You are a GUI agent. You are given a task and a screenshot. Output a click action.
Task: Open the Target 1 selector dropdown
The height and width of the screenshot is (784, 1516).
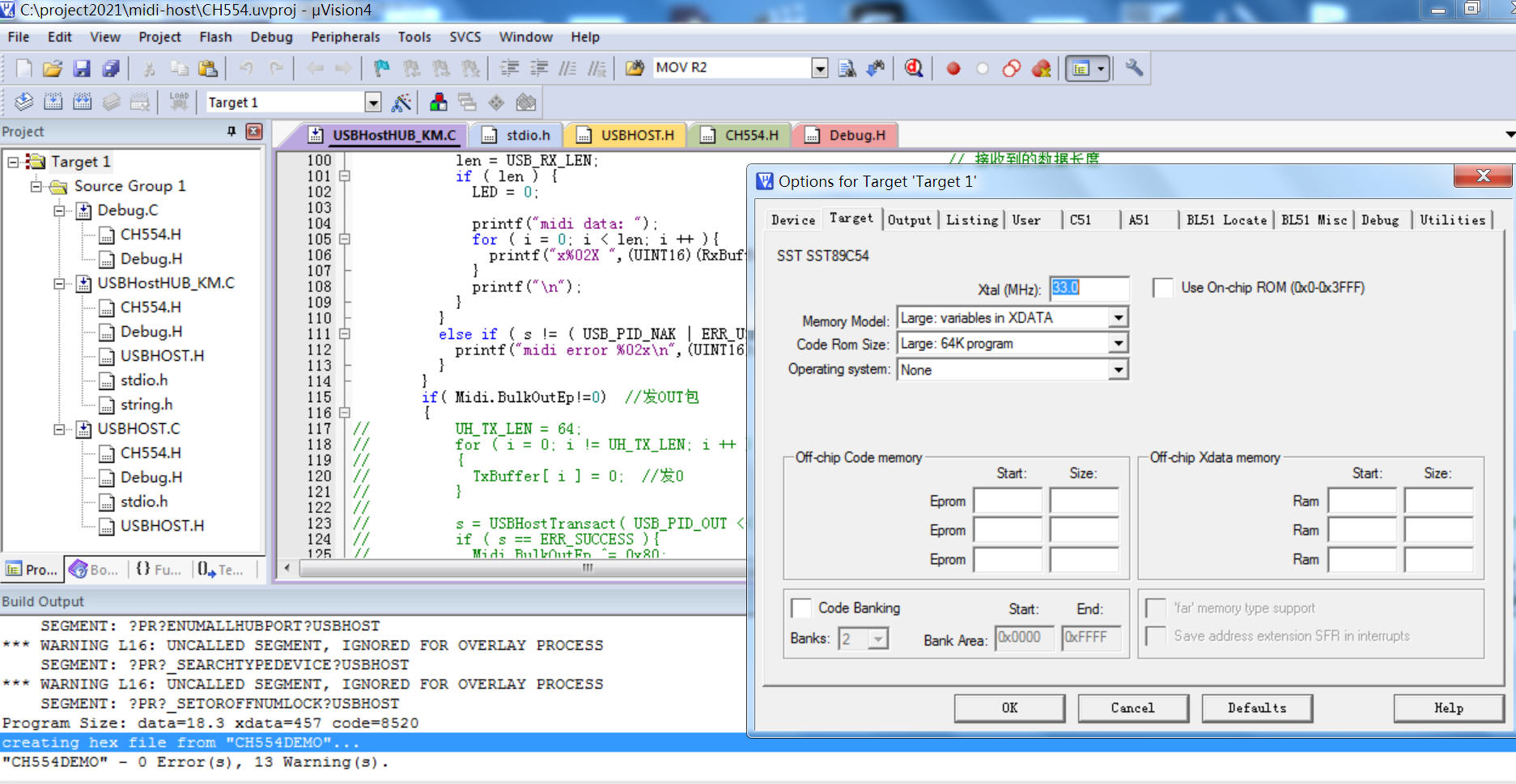[372, 102]
